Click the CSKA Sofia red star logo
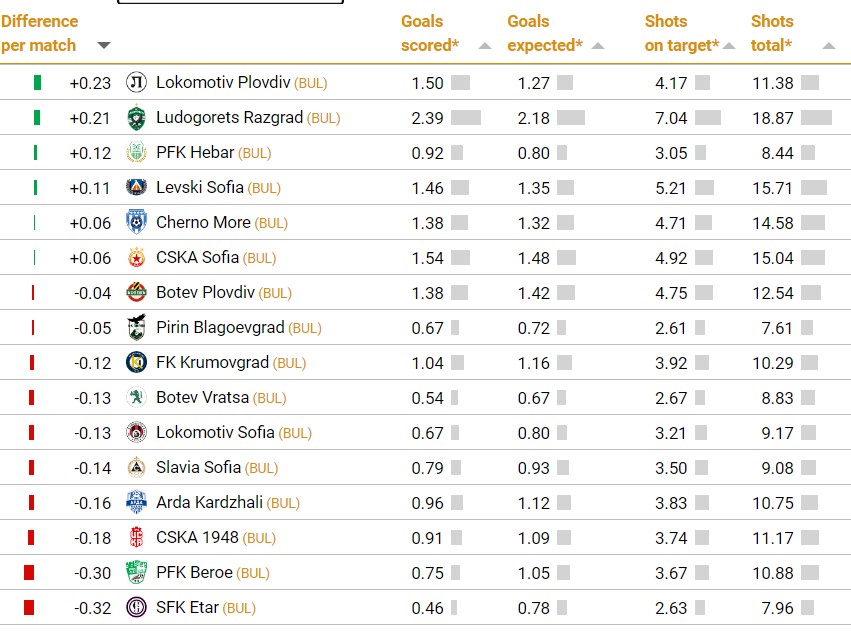 (136, 257)
